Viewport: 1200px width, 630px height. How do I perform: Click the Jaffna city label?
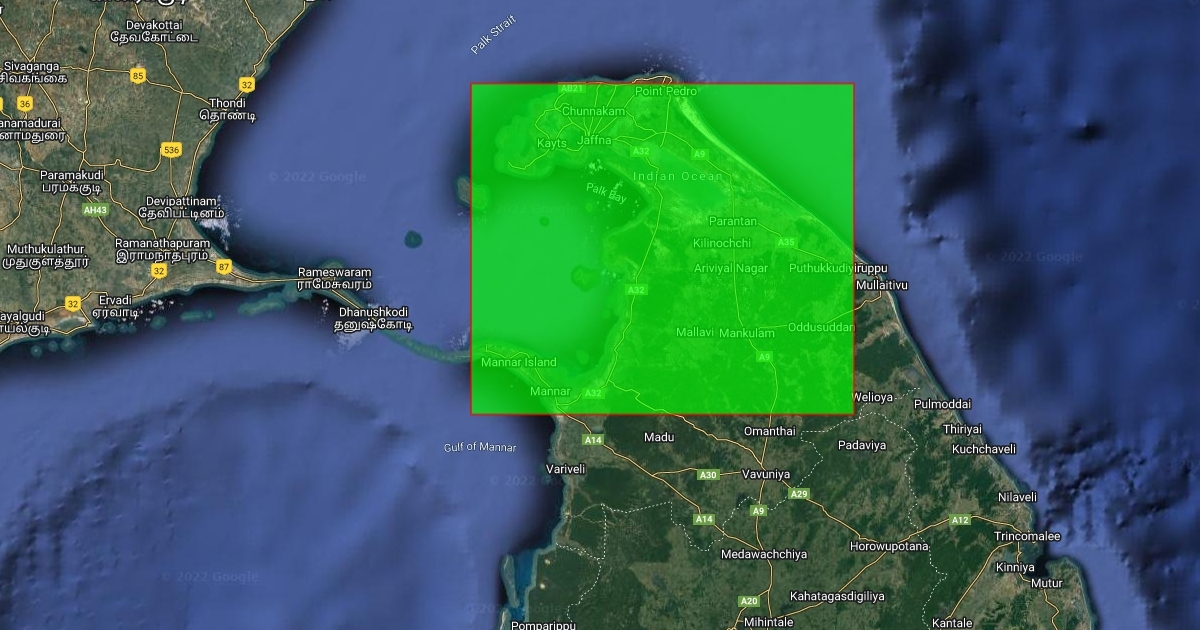click(x=593, y=141)
